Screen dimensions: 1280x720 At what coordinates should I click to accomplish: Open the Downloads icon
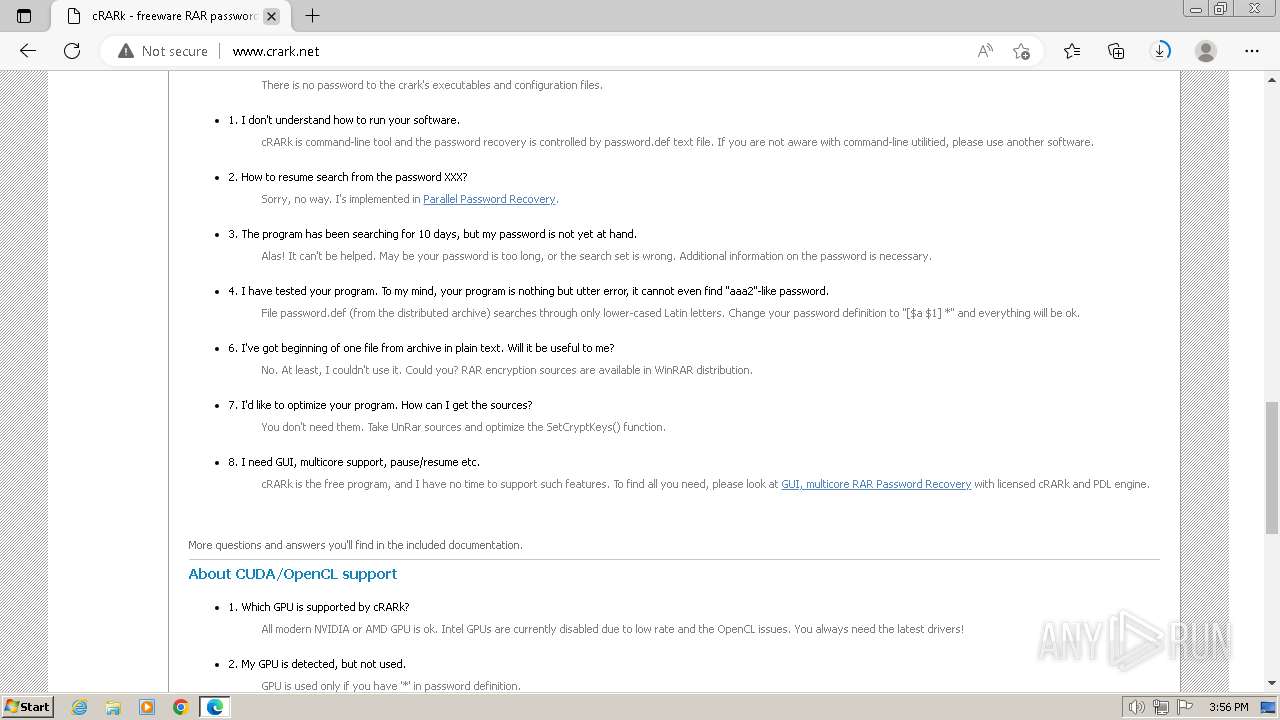point(1161,51)
